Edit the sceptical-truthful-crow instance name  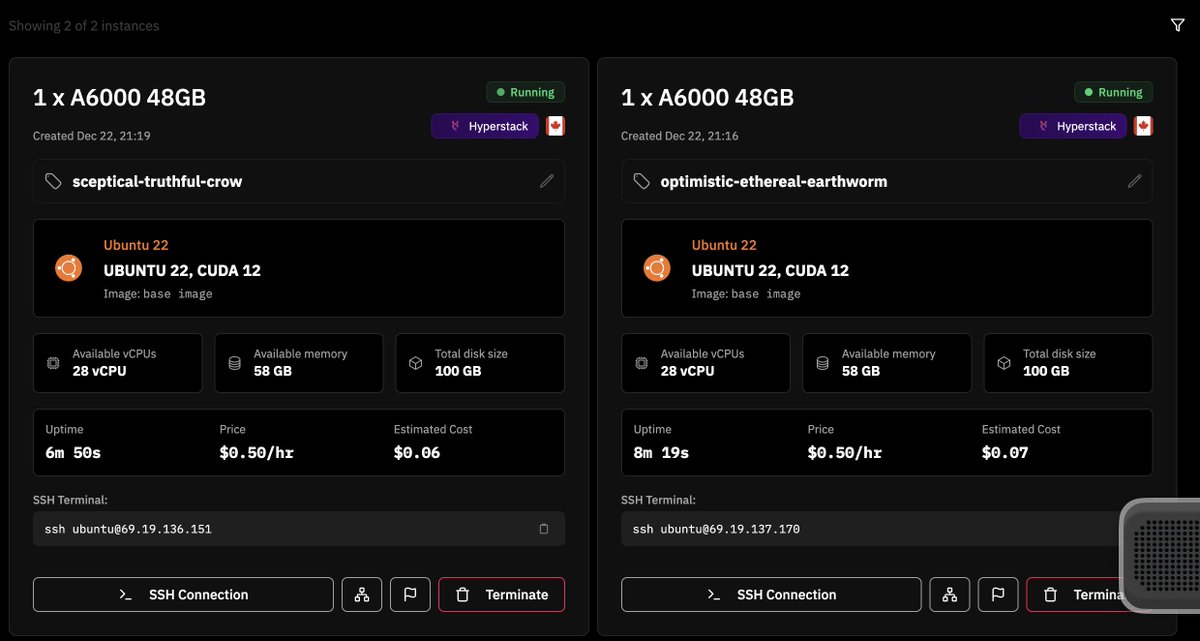[546, 181]
